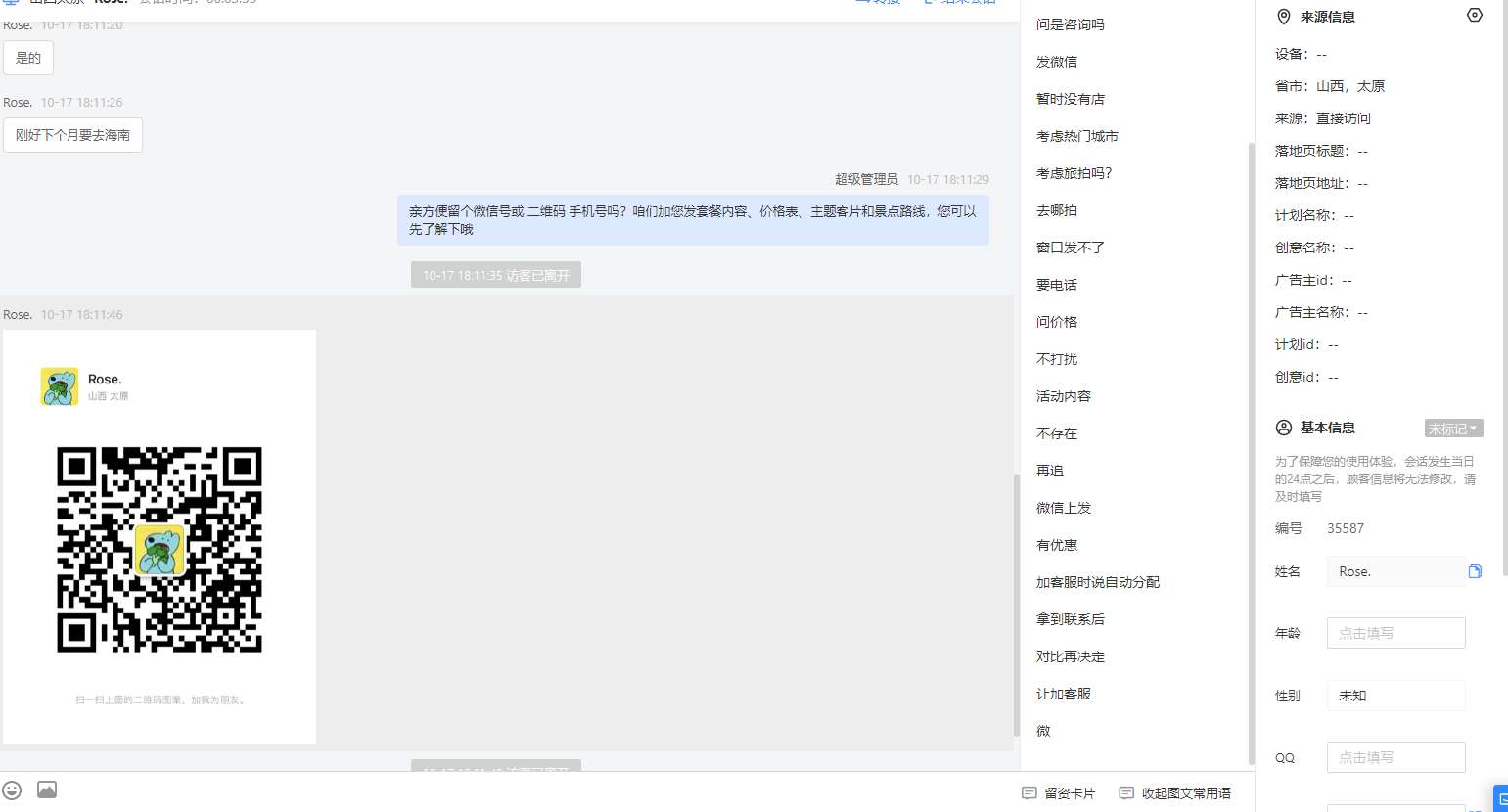
Task: Choose quick phrase 不打扰
Action: tap(1057, 359)
